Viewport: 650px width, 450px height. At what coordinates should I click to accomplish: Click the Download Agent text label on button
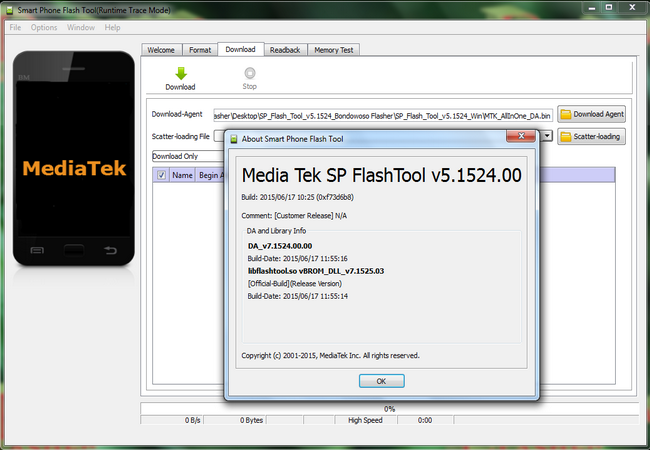tap(598, 114)
